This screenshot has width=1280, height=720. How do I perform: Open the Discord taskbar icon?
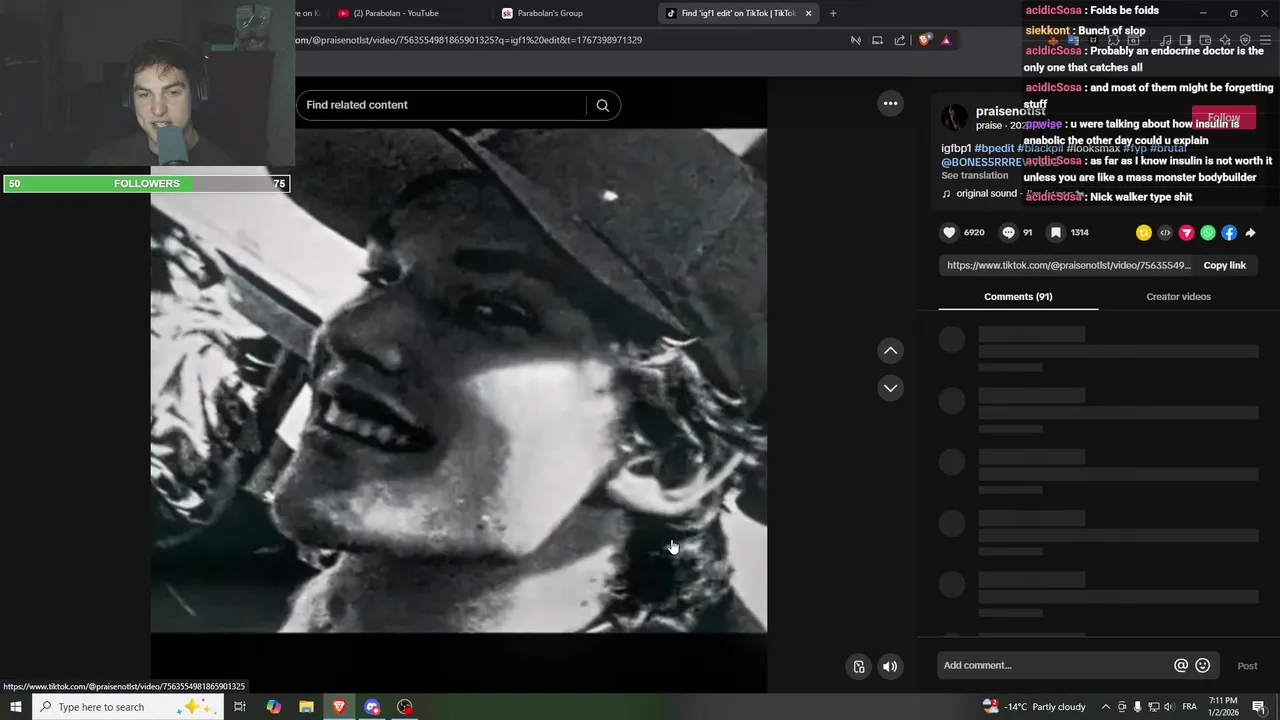click(x=372, y=707)
